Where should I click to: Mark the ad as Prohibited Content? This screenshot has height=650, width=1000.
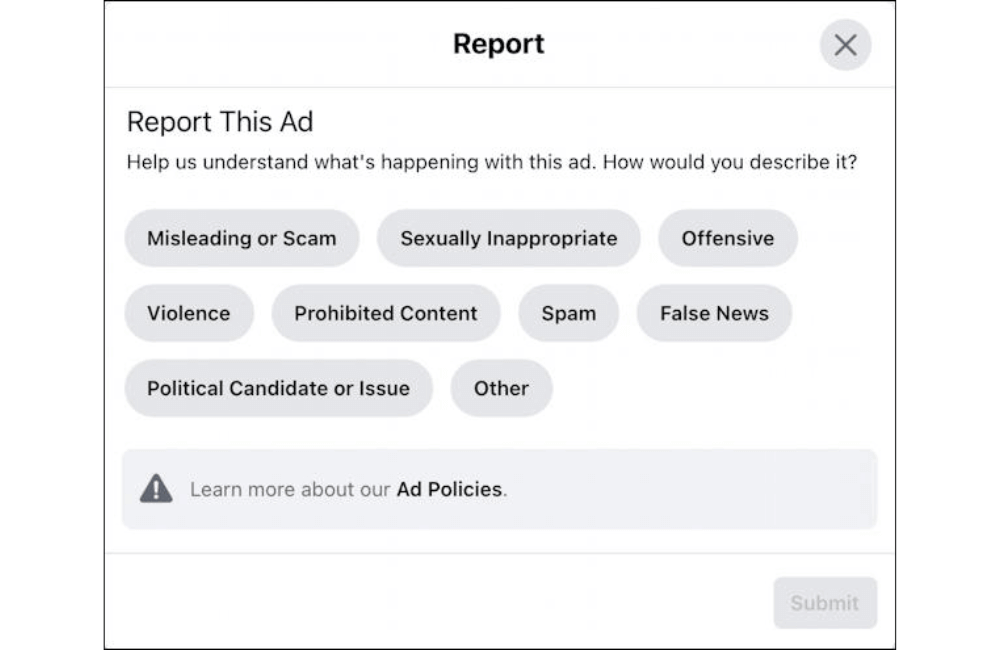tap(385, 313)
